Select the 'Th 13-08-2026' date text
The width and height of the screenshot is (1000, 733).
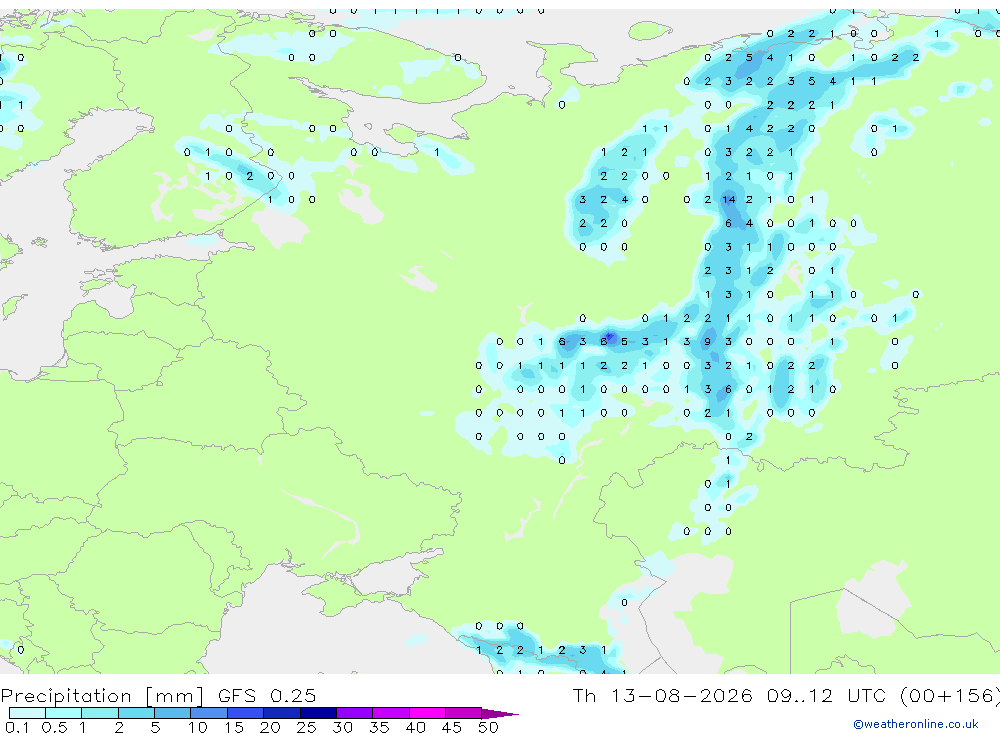tap(663, 695)
